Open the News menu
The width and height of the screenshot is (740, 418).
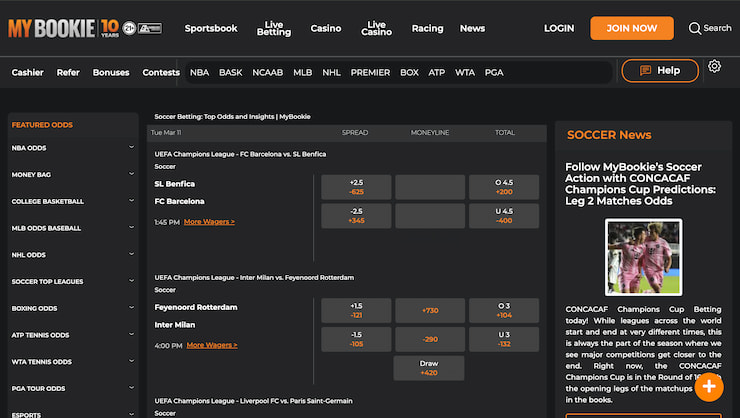(x=472, y=28)
